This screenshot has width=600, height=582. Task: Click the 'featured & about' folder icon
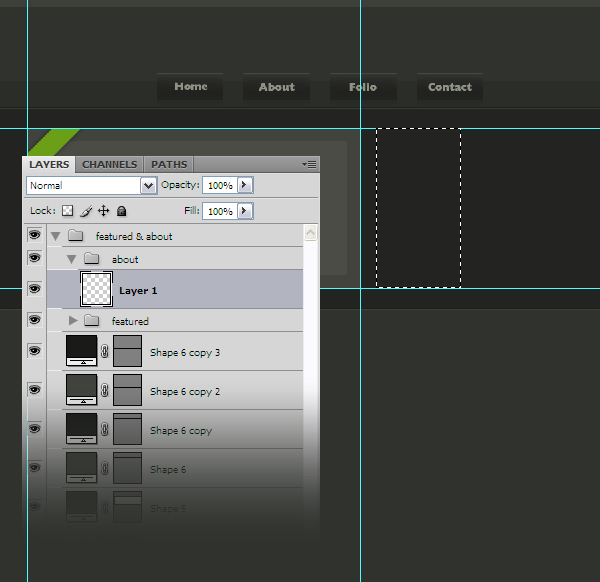(x=75, y=235)
